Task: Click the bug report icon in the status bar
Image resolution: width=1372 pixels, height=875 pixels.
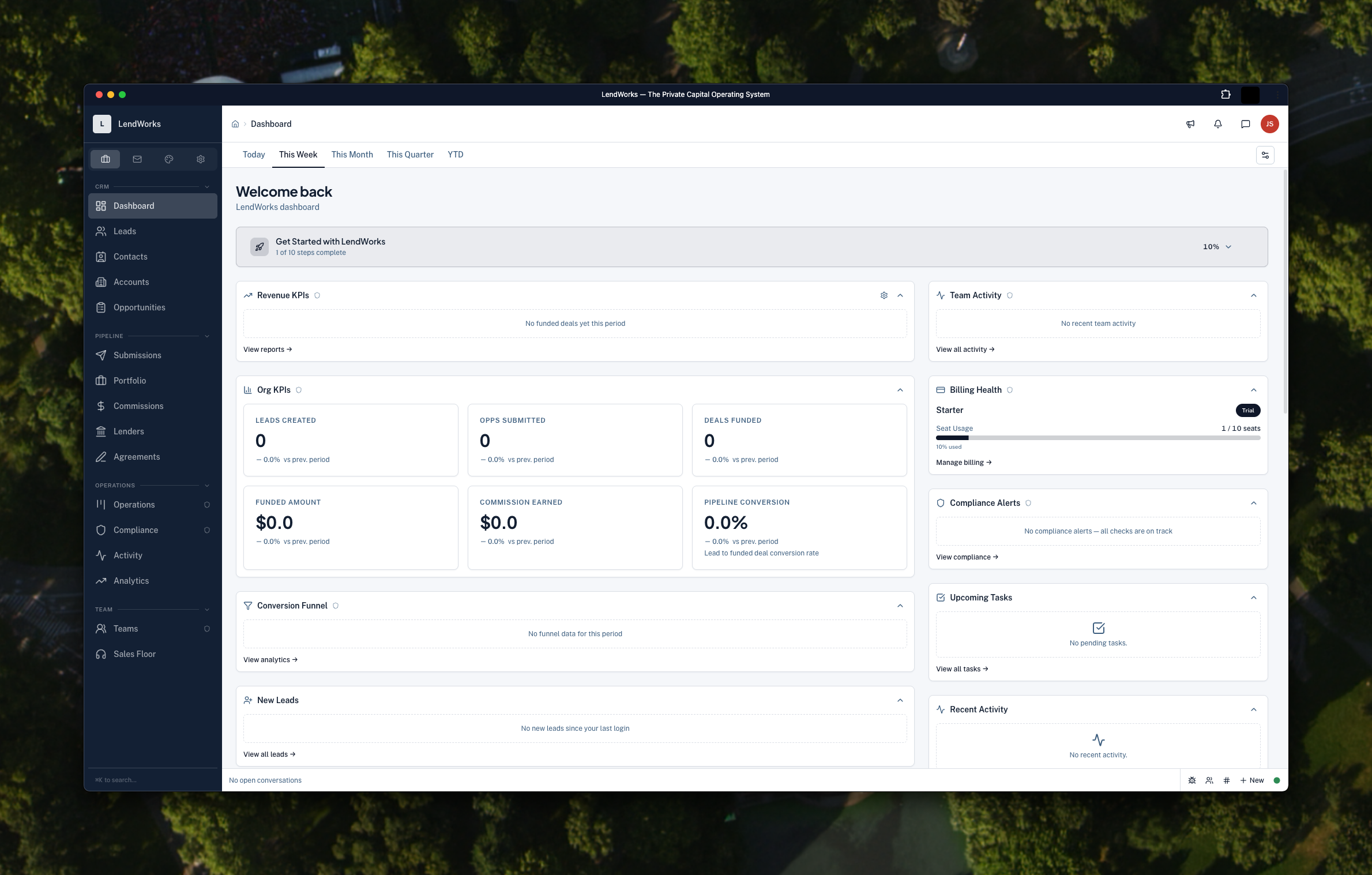Action: pyautogui.click(x=1192, y=780)
